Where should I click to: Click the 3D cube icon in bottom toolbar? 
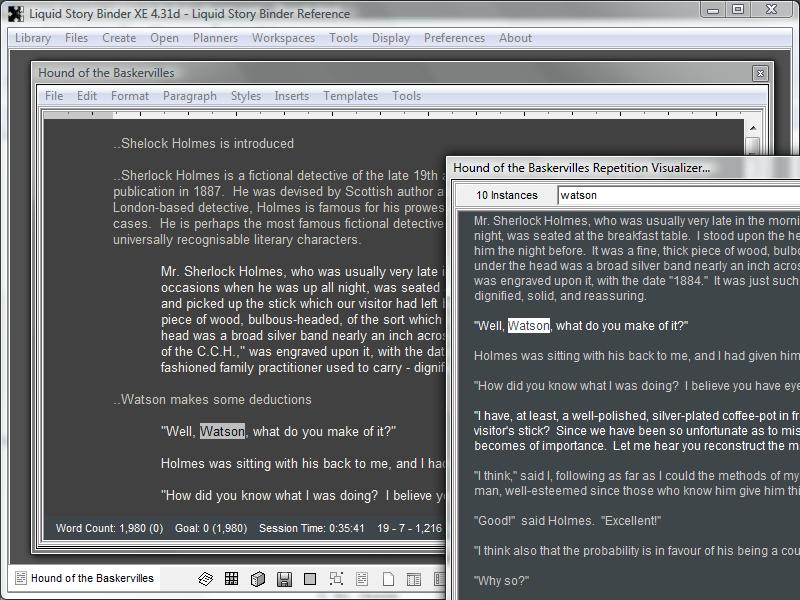tap(257, 579)
